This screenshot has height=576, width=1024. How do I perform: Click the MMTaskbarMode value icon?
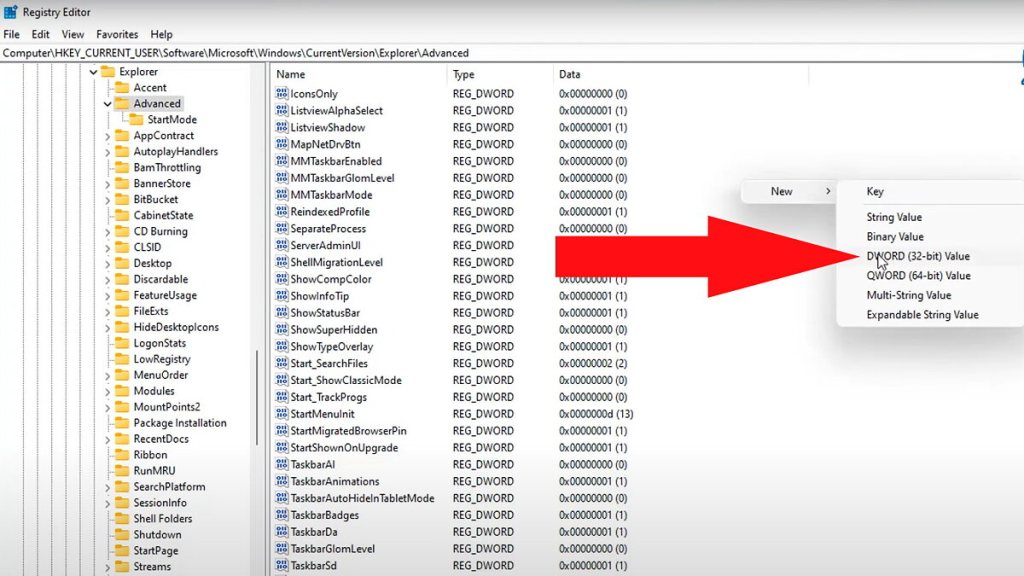(281, 195)
